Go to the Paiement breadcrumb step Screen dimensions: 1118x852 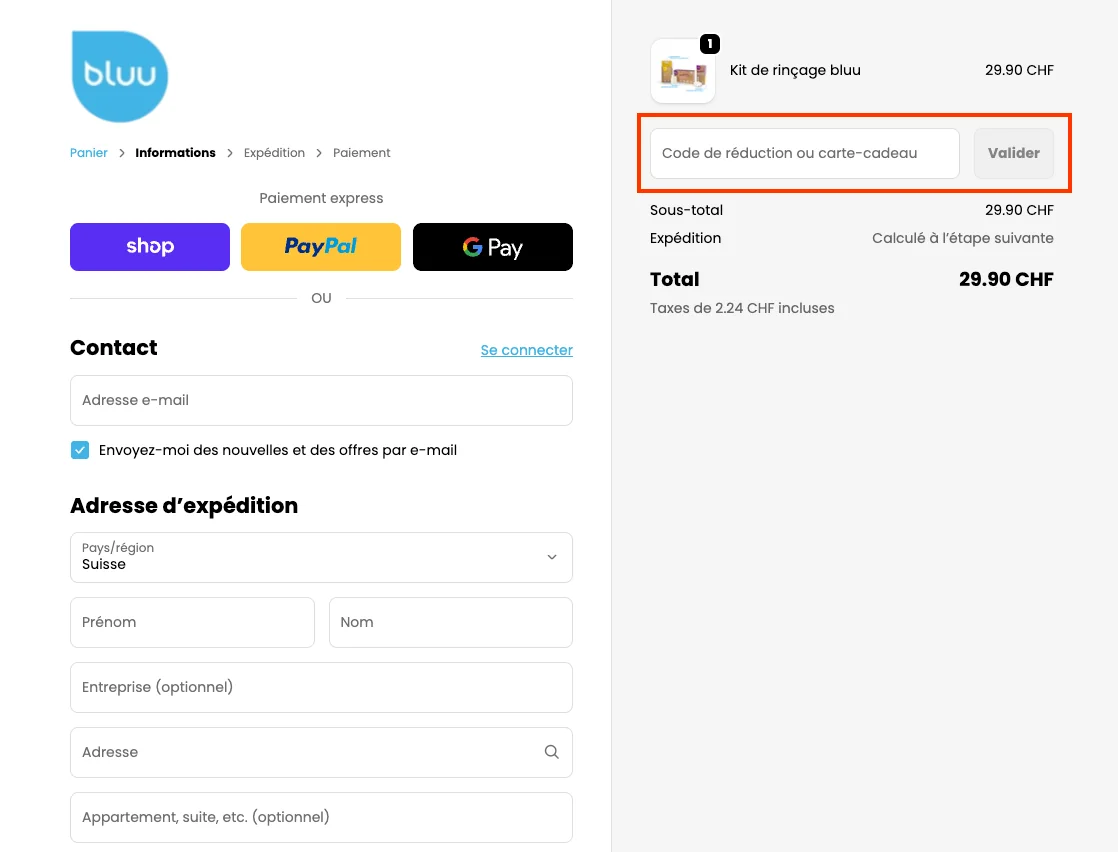(x=361, y=153)
